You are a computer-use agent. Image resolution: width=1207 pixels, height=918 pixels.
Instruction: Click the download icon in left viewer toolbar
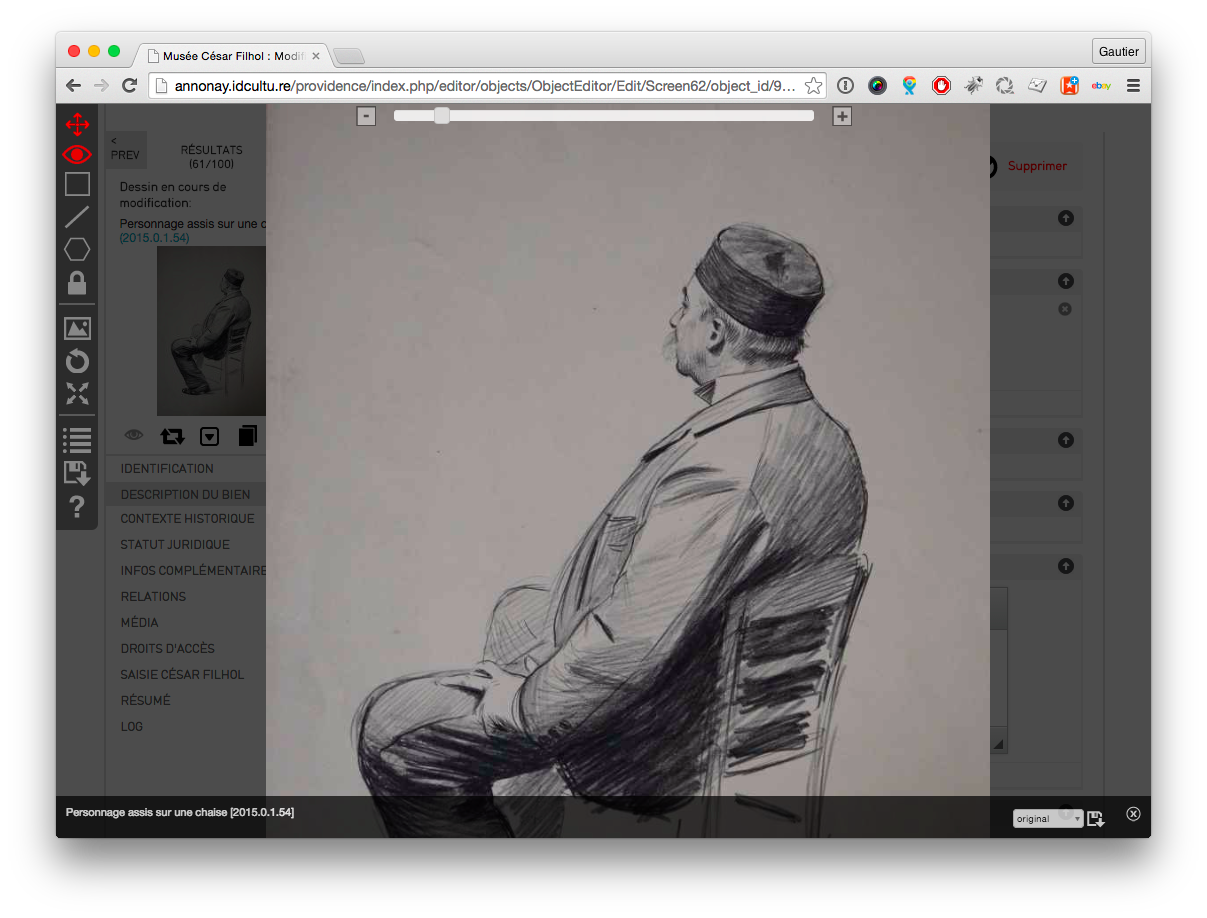coord(77,473)
